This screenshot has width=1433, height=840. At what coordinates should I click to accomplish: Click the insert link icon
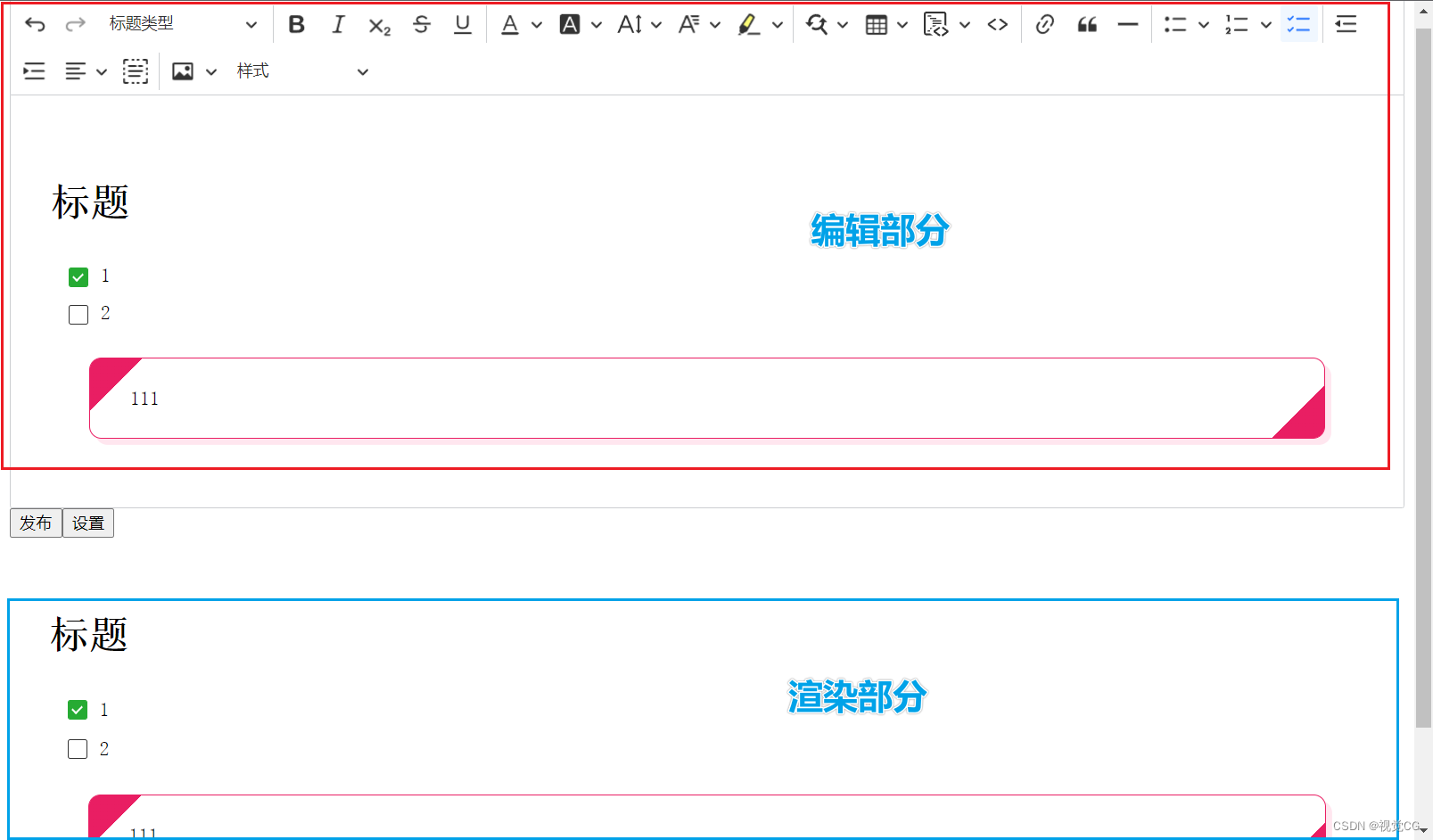click(x=1045, y=24)
